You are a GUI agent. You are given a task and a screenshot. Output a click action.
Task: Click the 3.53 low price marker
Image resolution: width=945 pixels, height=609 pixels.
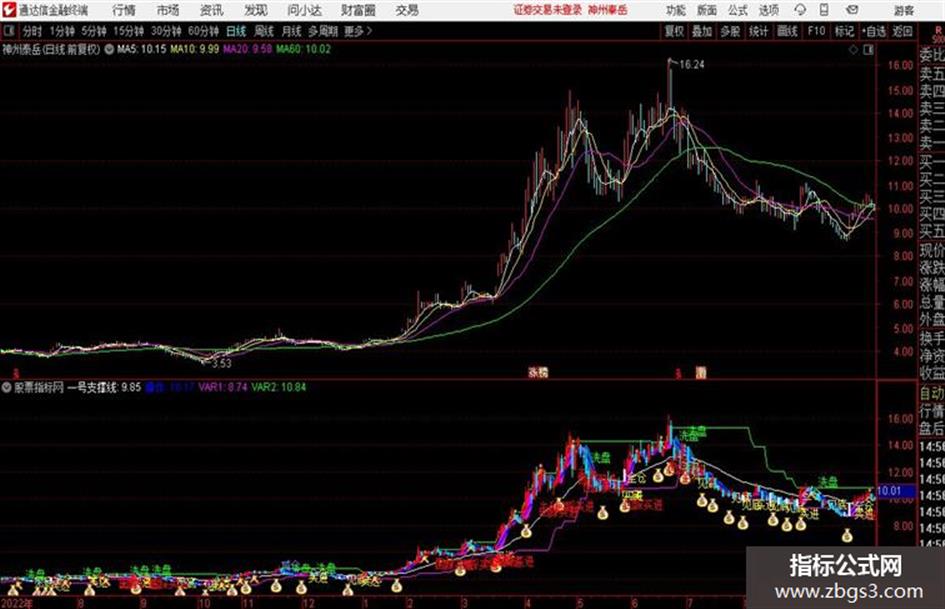point(222,363)
